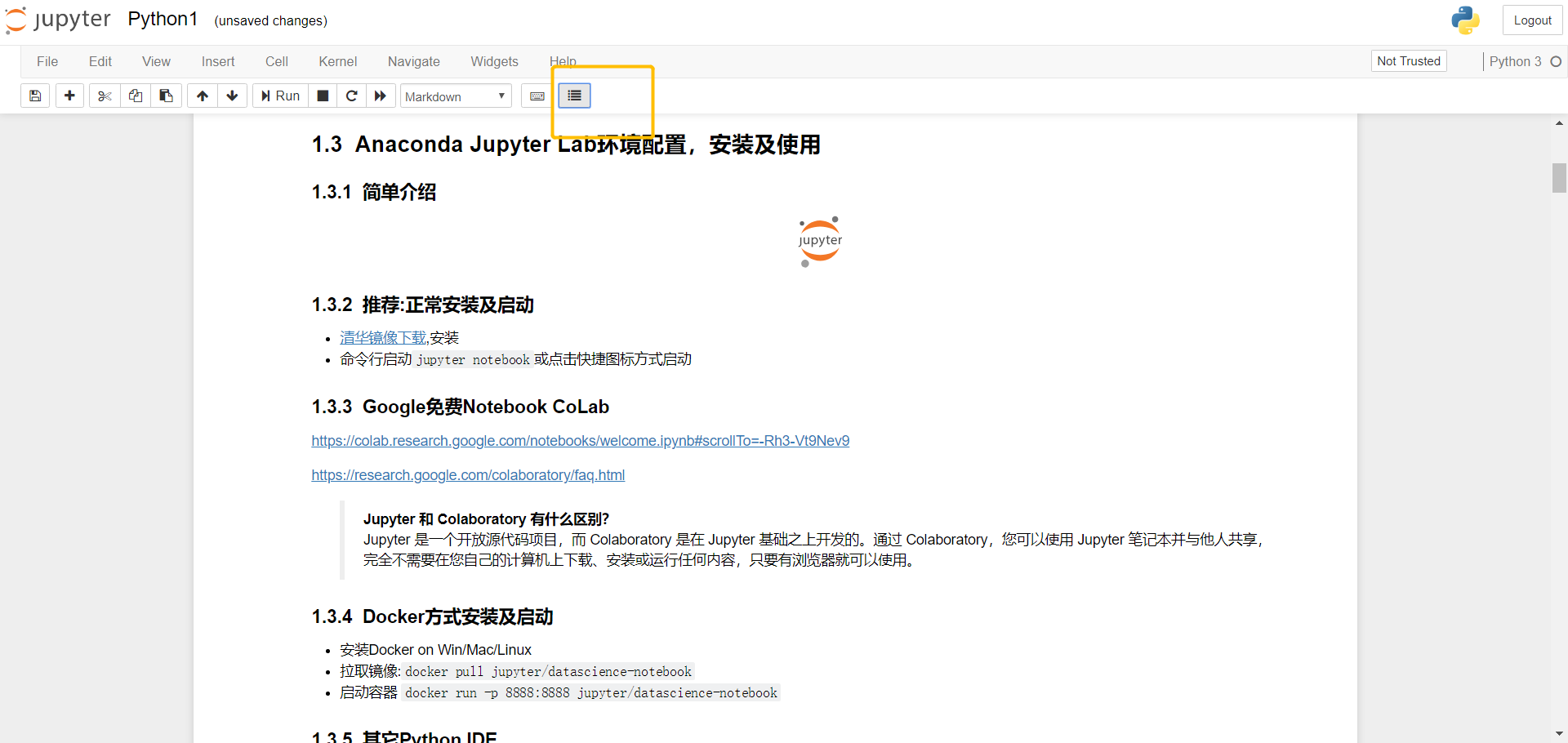
Task: Open the colab.research.google.com welcome notebook link
Action: [580, 441]
